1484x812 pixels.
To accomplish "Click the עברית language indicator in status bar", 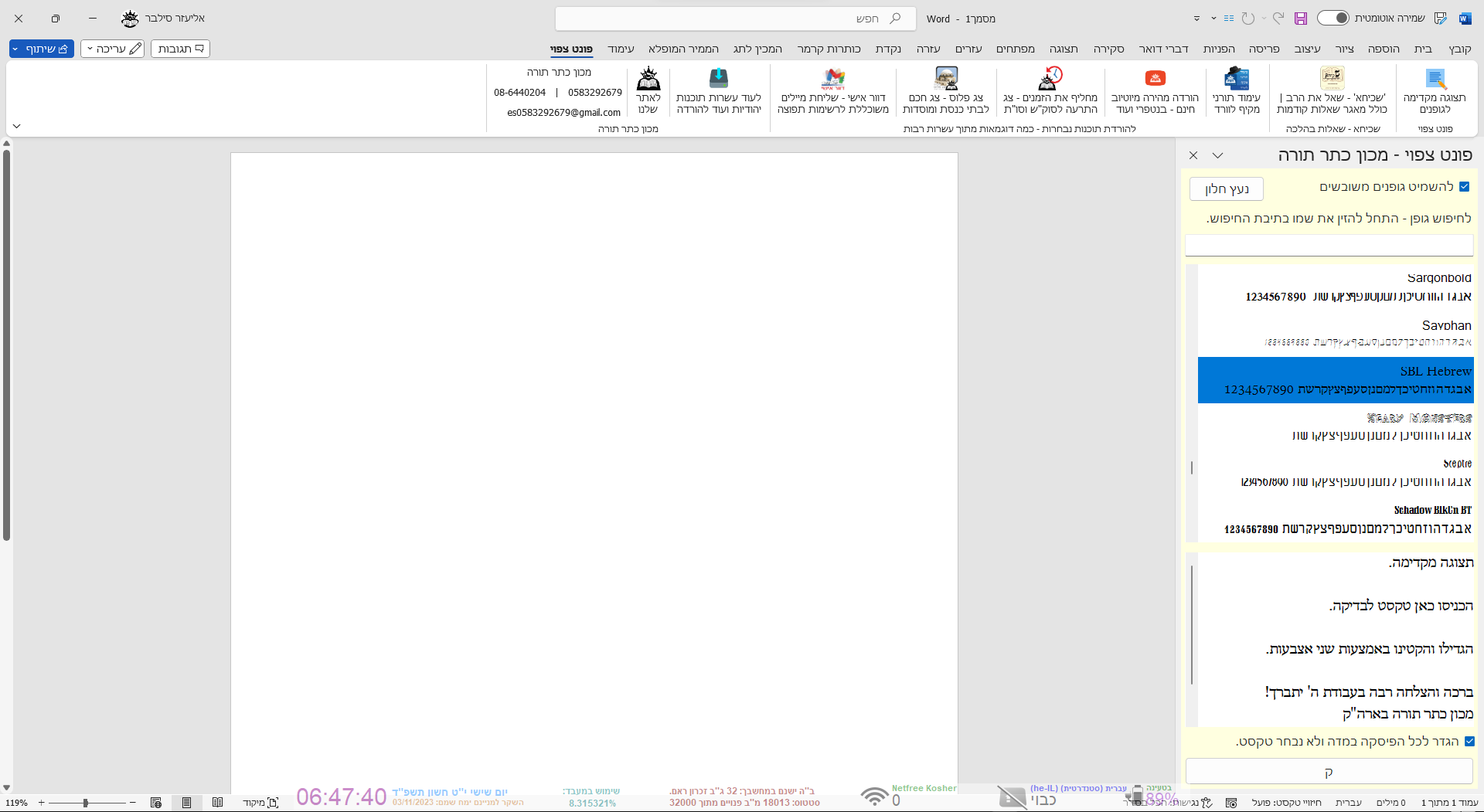I will [x=1349, y=803].
